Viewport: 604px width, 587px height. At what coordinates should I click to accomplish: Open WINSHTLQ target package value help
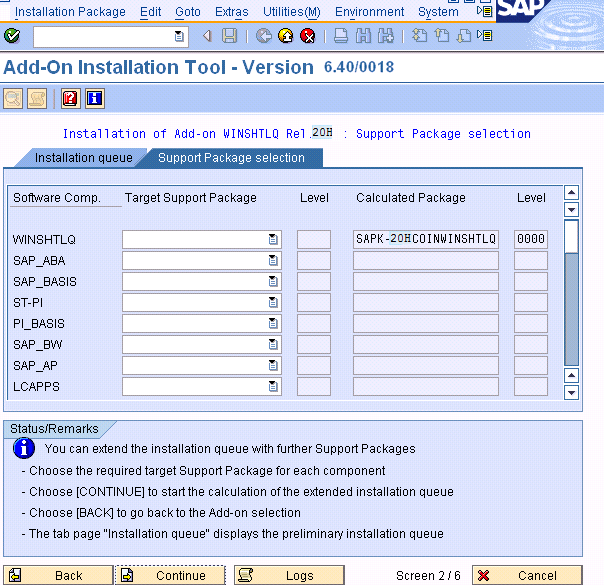[x=273, y=239]
